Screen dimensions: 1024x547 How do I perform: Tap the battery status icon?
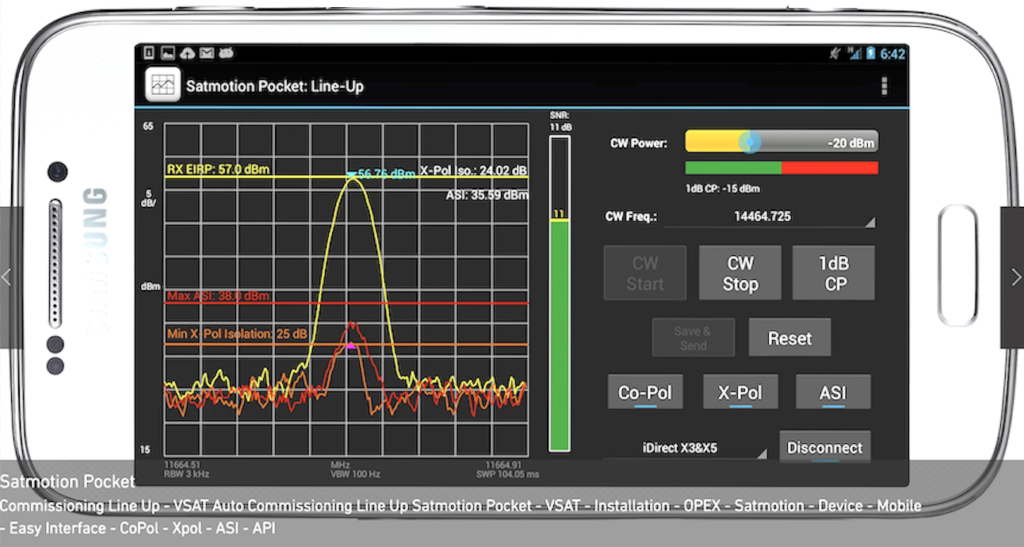[x=871, y=54]
